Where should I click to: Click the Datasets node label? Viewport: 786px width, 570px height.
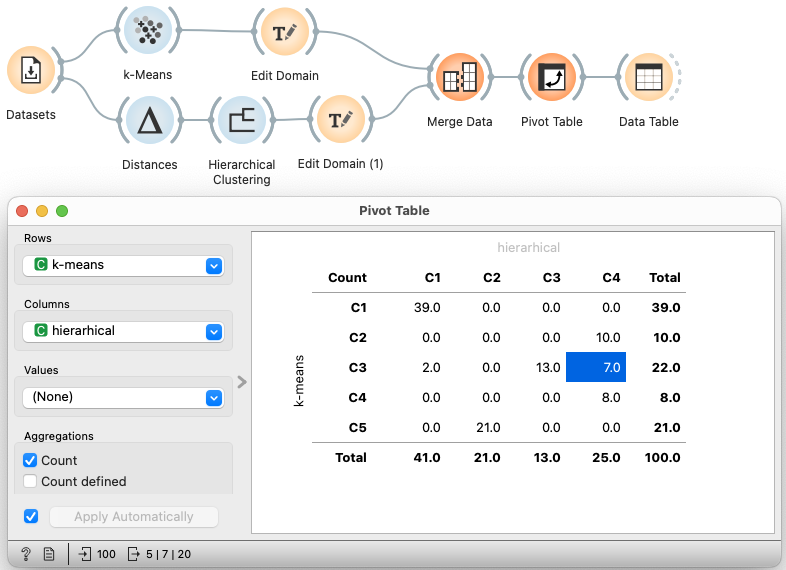tap(31, 115)
